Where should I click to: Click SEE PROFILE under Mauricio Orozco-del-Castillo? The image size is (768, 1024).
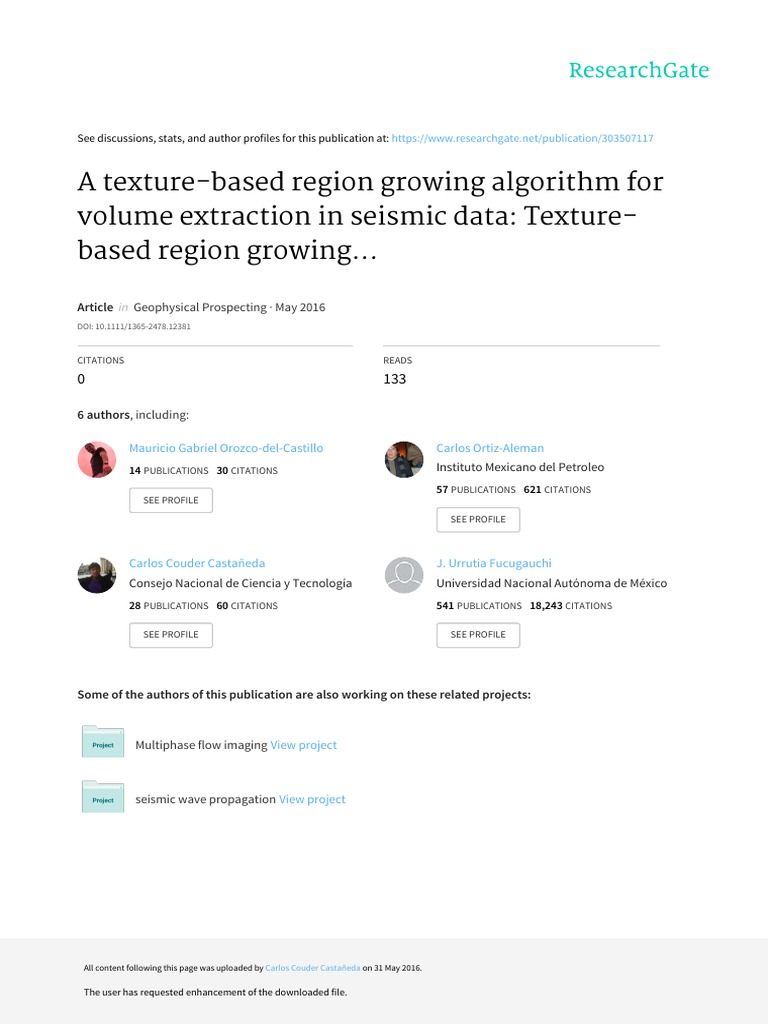point(171,500)
